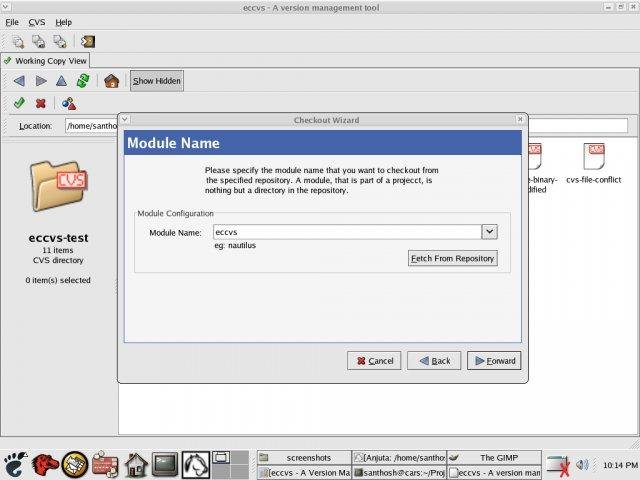Switch to The GIMP taskbar entry
The width and height of the screenshot is (640, 480).
pyautogui.click(x=494, y=458)
